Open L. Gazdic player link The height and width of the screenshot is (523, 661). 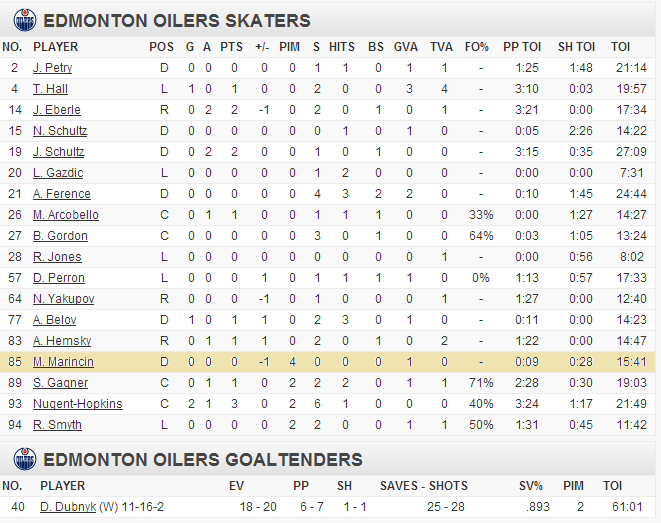tap(58, 173)
